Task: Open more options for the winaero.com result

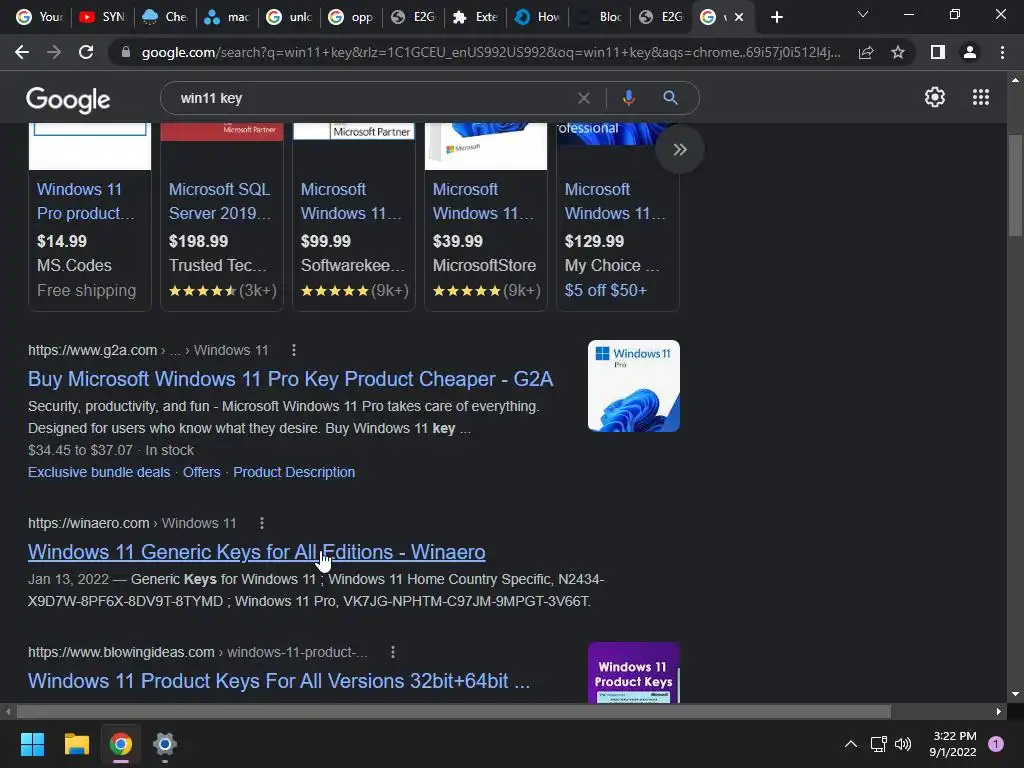Action: click(x=262, y=523)
